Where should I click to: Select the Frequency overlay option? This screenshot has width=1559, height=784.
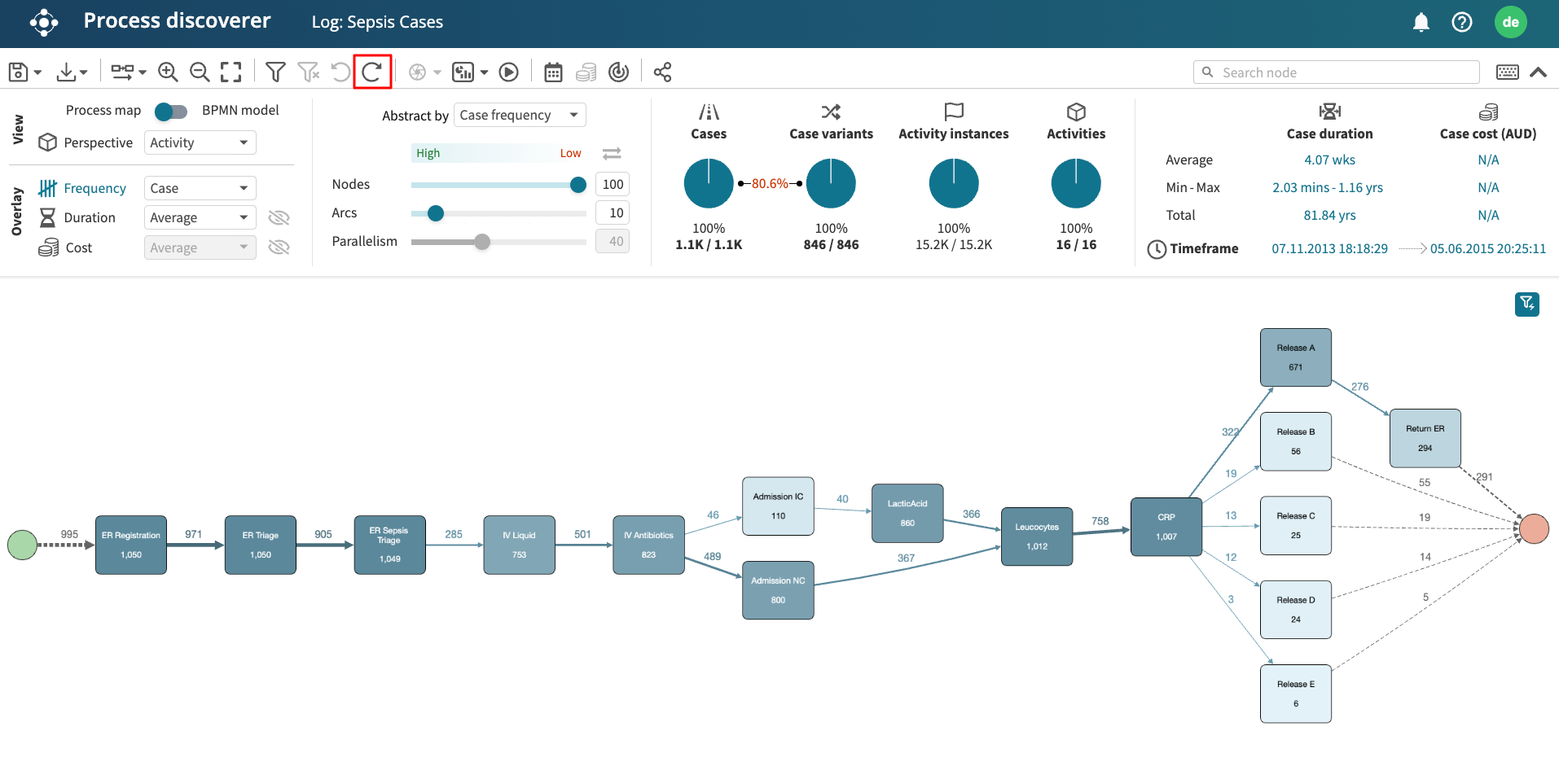(x=94, y=188)
